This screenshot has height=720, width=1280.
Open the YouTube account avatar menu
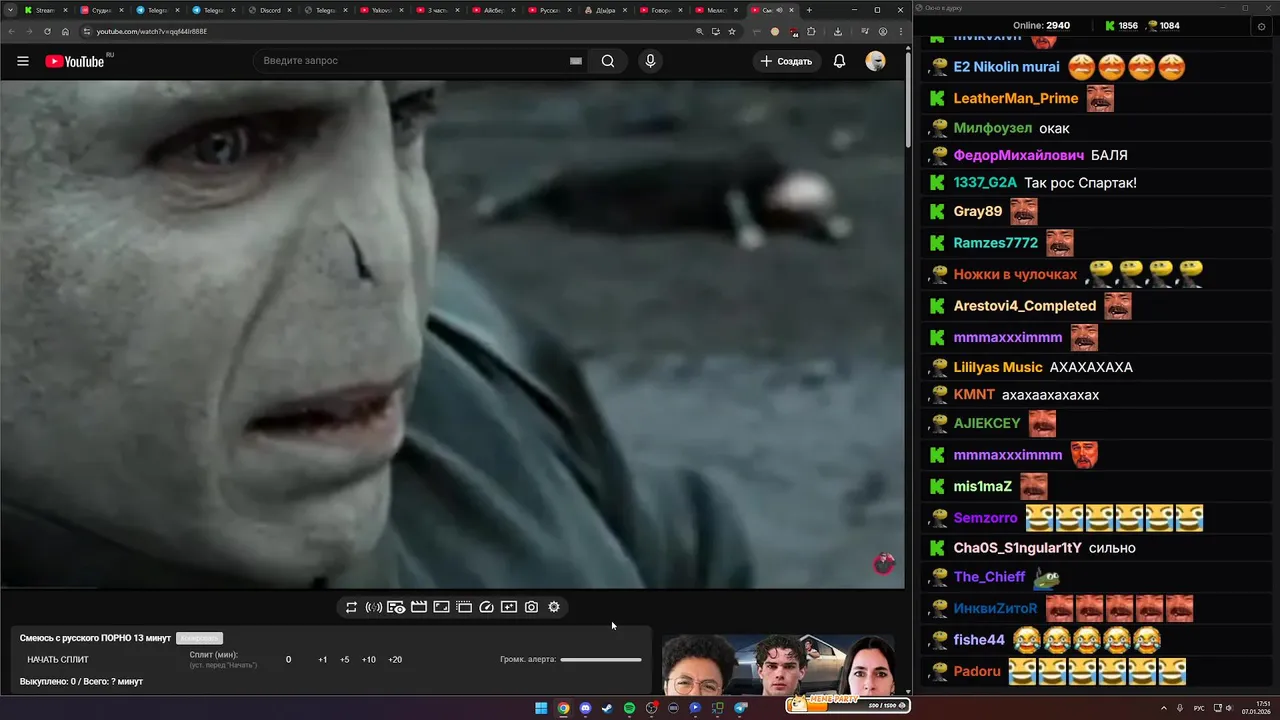pyautogui.click(x=875, y=61)
